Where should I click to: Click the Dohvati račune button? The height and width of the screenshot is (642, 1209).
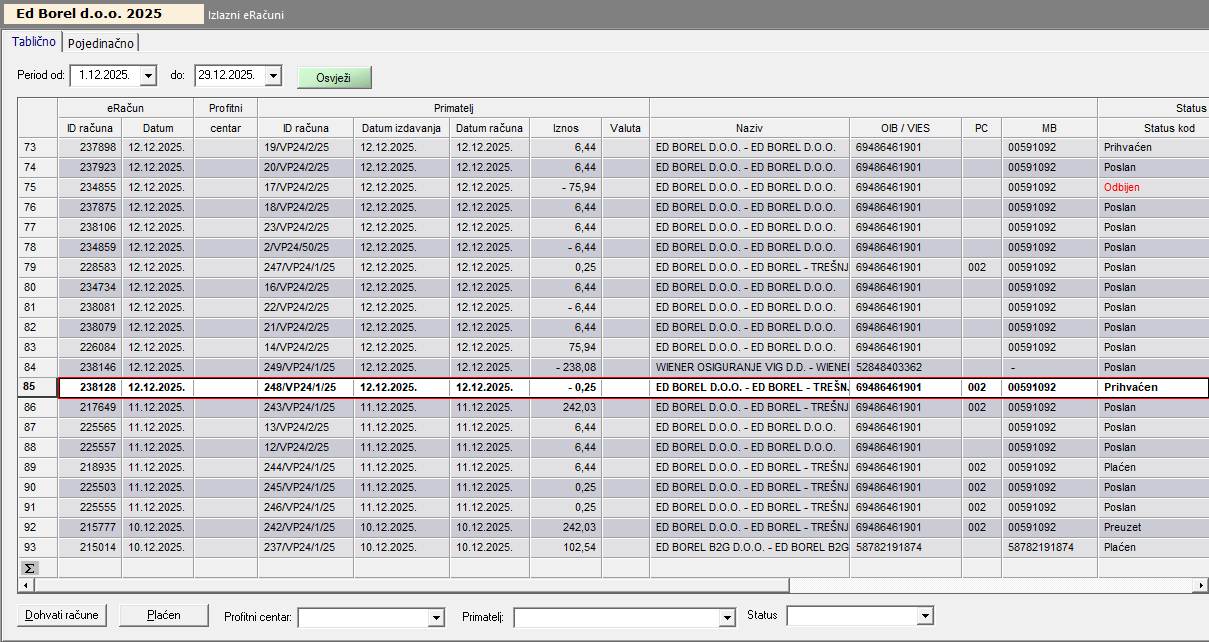point(63,615)
